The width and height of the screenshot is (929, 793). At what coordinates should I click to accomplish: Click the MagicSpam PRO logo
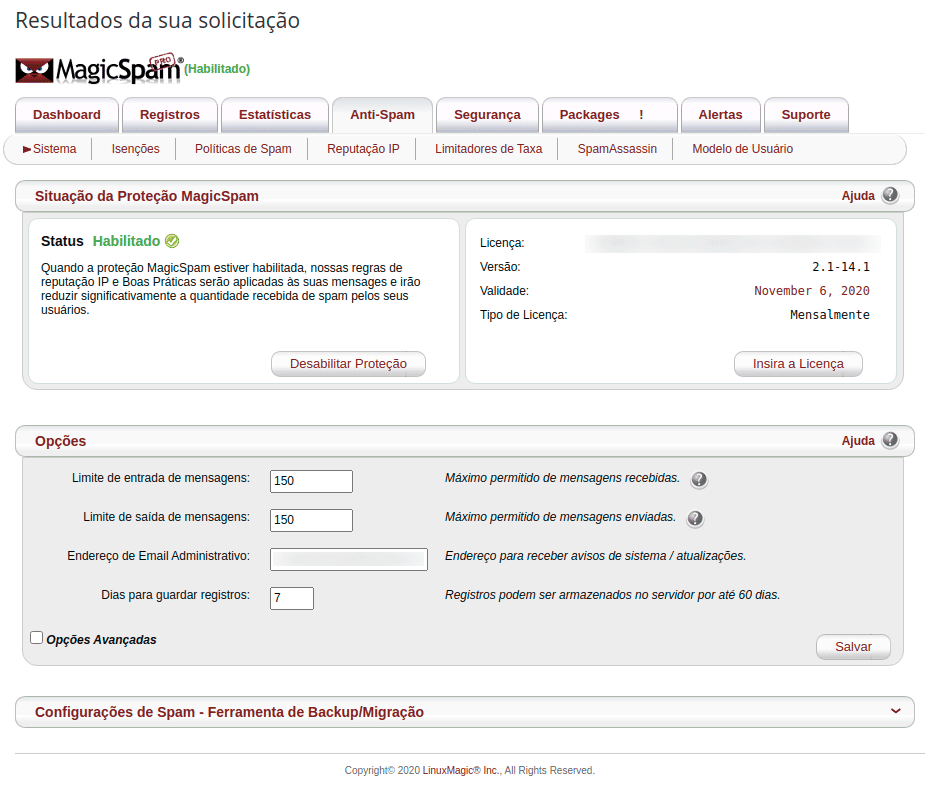pyautogui.click(x=98, y=69)
